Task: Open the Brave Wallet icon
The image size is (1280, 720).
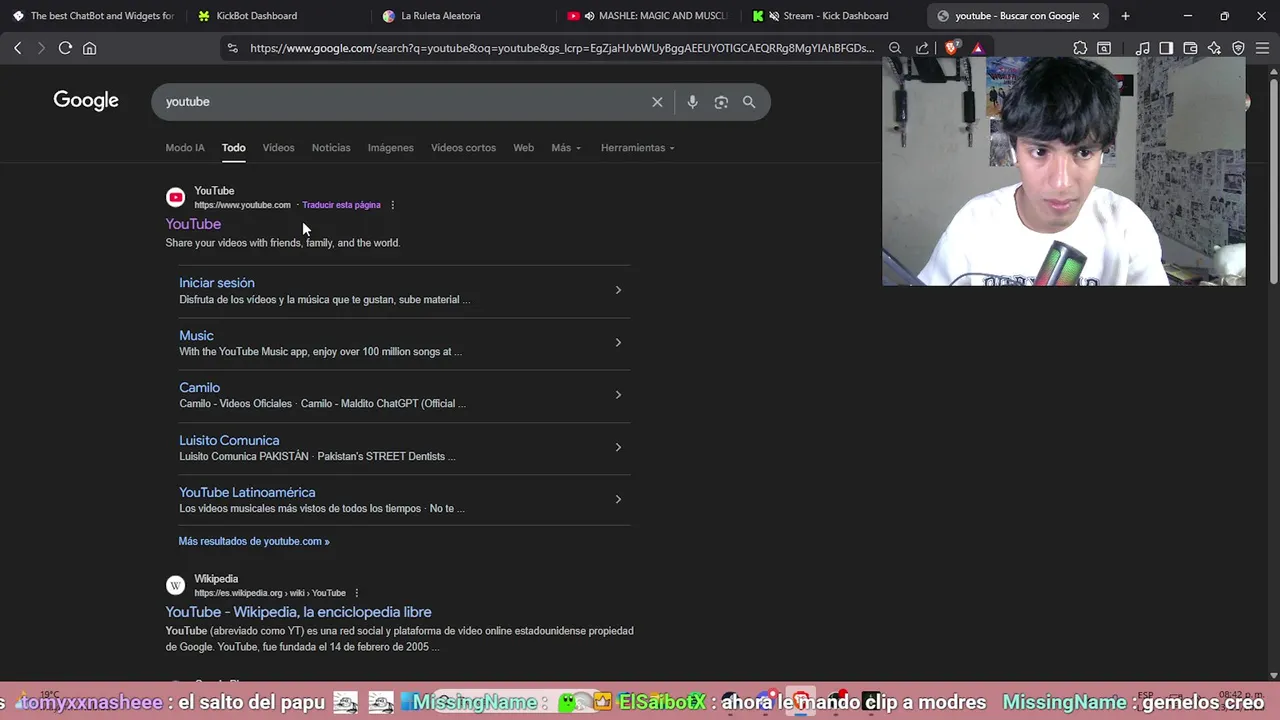Action: point(1190,48)
